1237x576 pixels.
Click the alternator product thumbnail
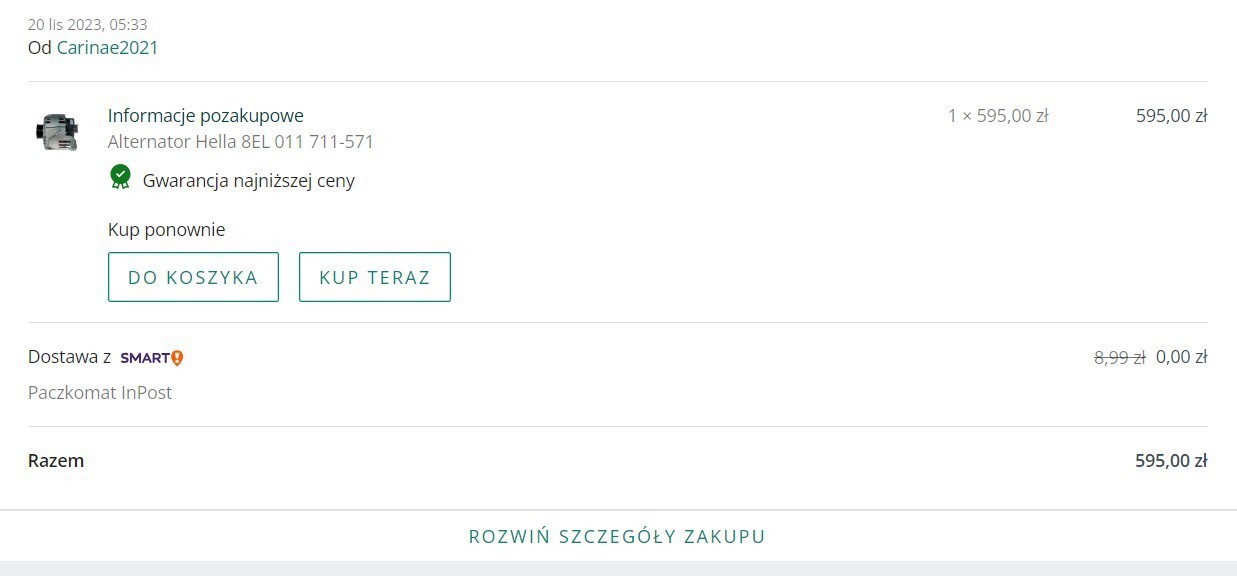click(57, 132)
